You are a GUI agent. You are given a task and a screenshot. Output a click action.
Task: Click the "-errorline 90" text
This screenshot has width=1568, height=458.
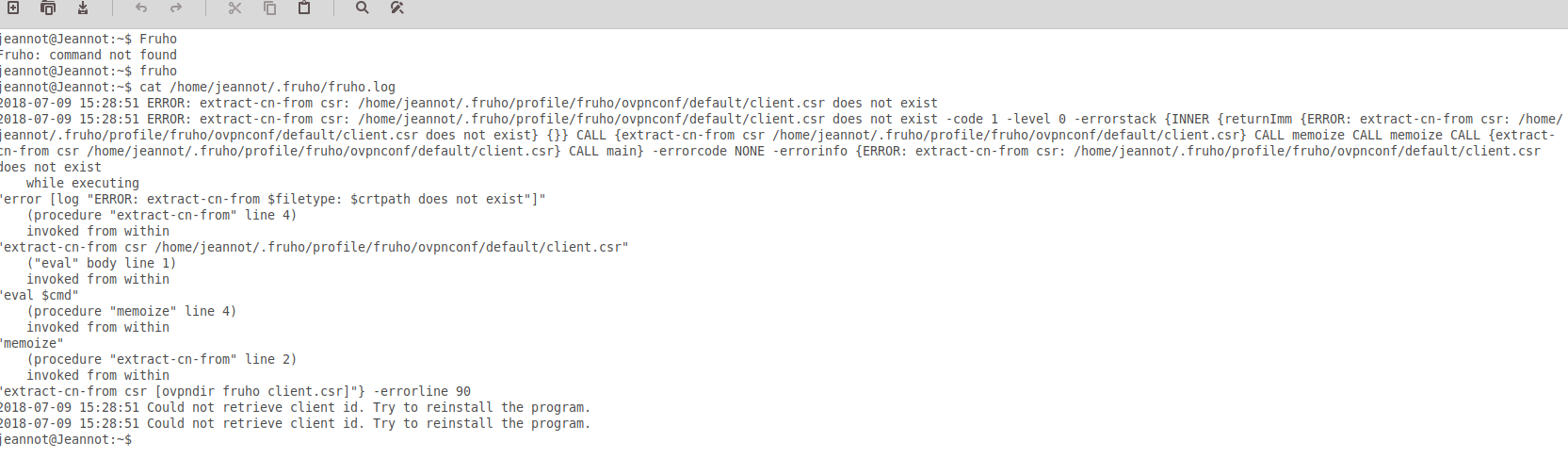pos(422,391)
